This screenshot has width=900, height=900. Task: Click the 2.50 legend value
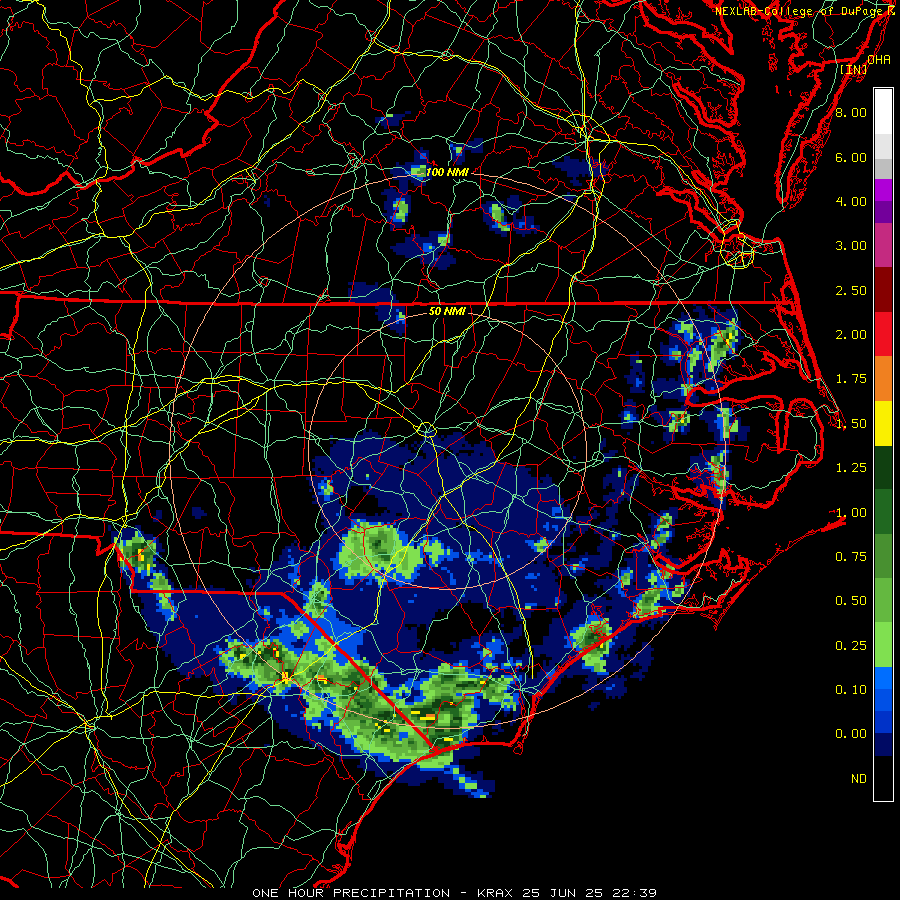851,290
